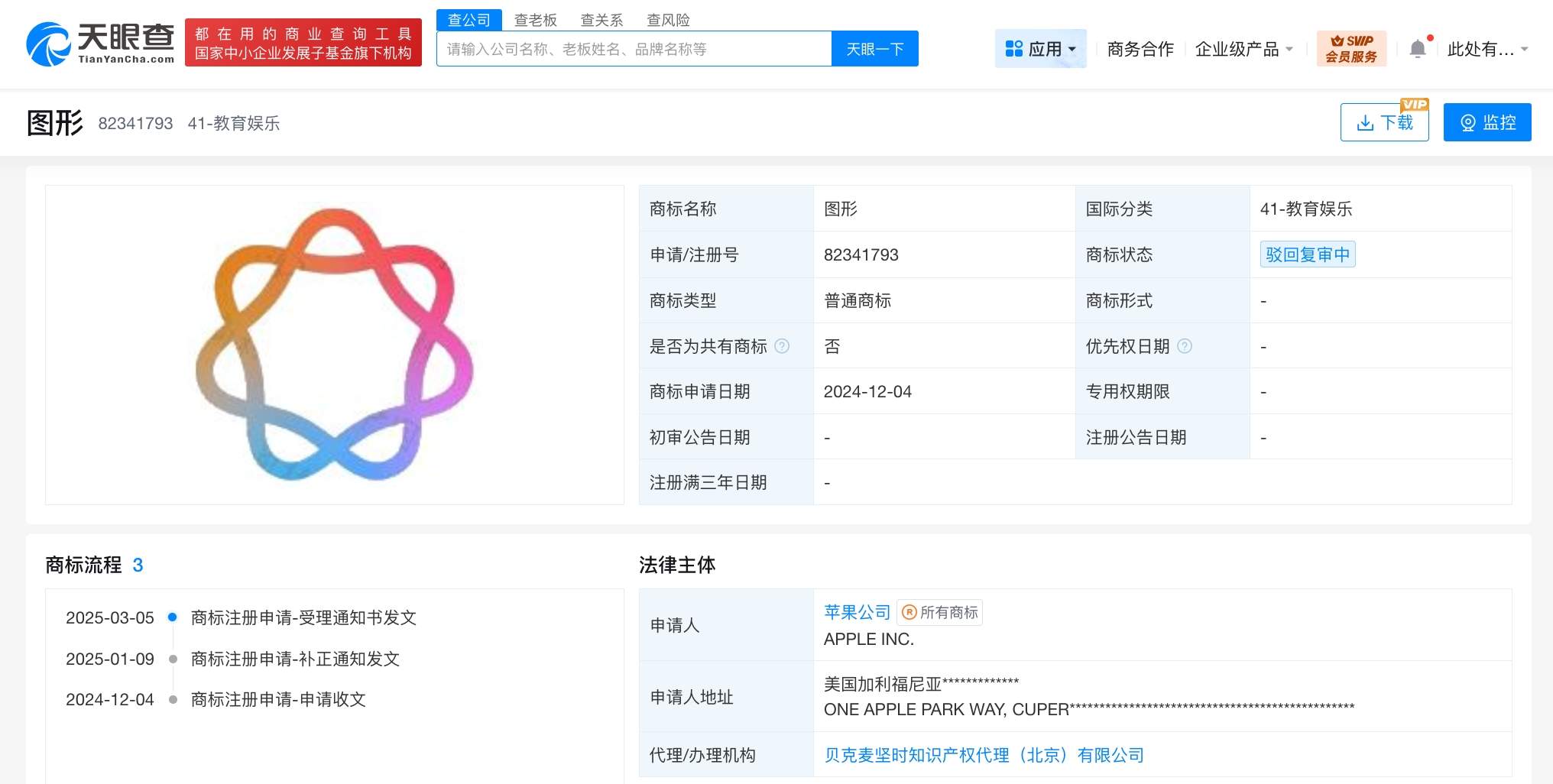
Task: Click the trademark logo image
Action: point(335,345)
